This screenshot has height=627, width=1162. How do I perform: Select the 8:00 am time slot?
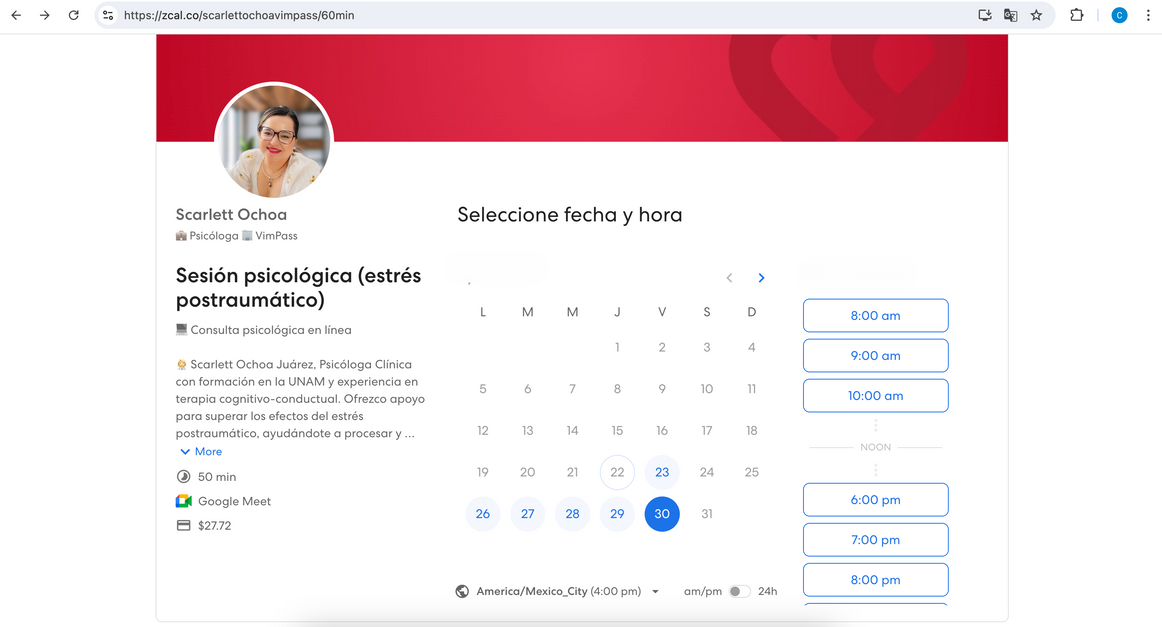875,316
